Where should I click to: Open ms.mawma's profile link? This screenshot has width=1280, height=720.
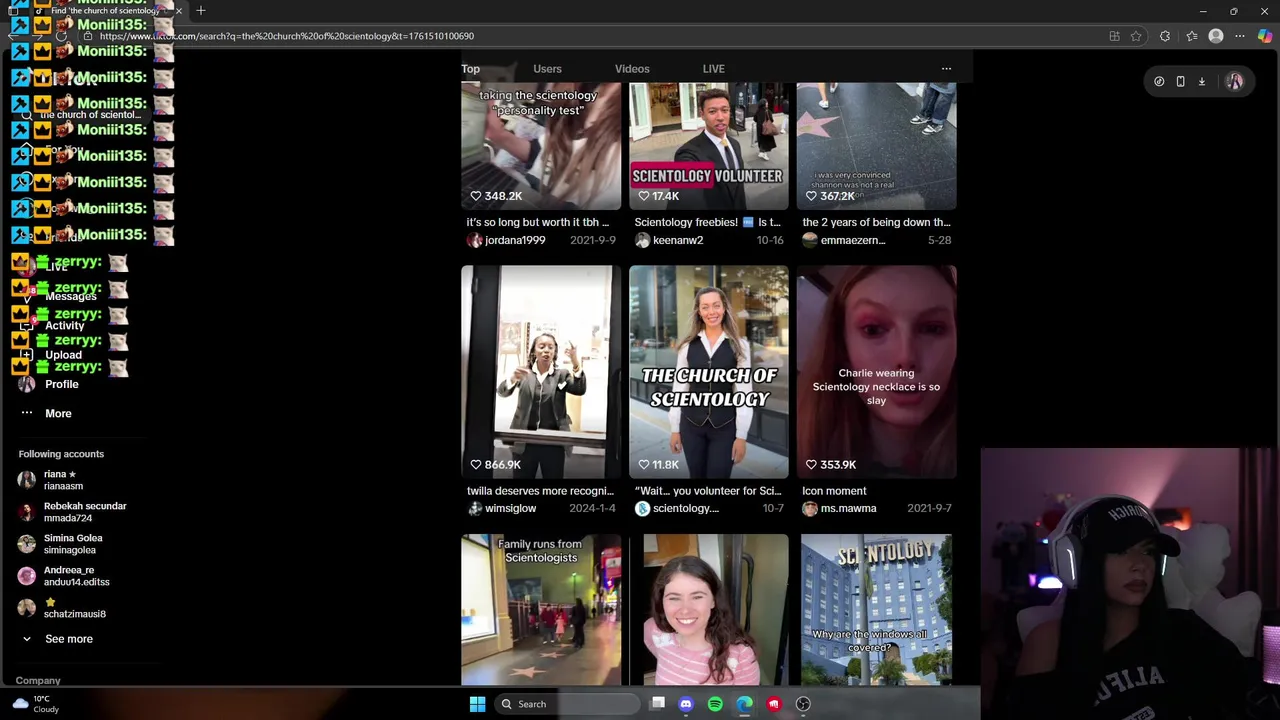pyautogui.click(x=848, y=508)
